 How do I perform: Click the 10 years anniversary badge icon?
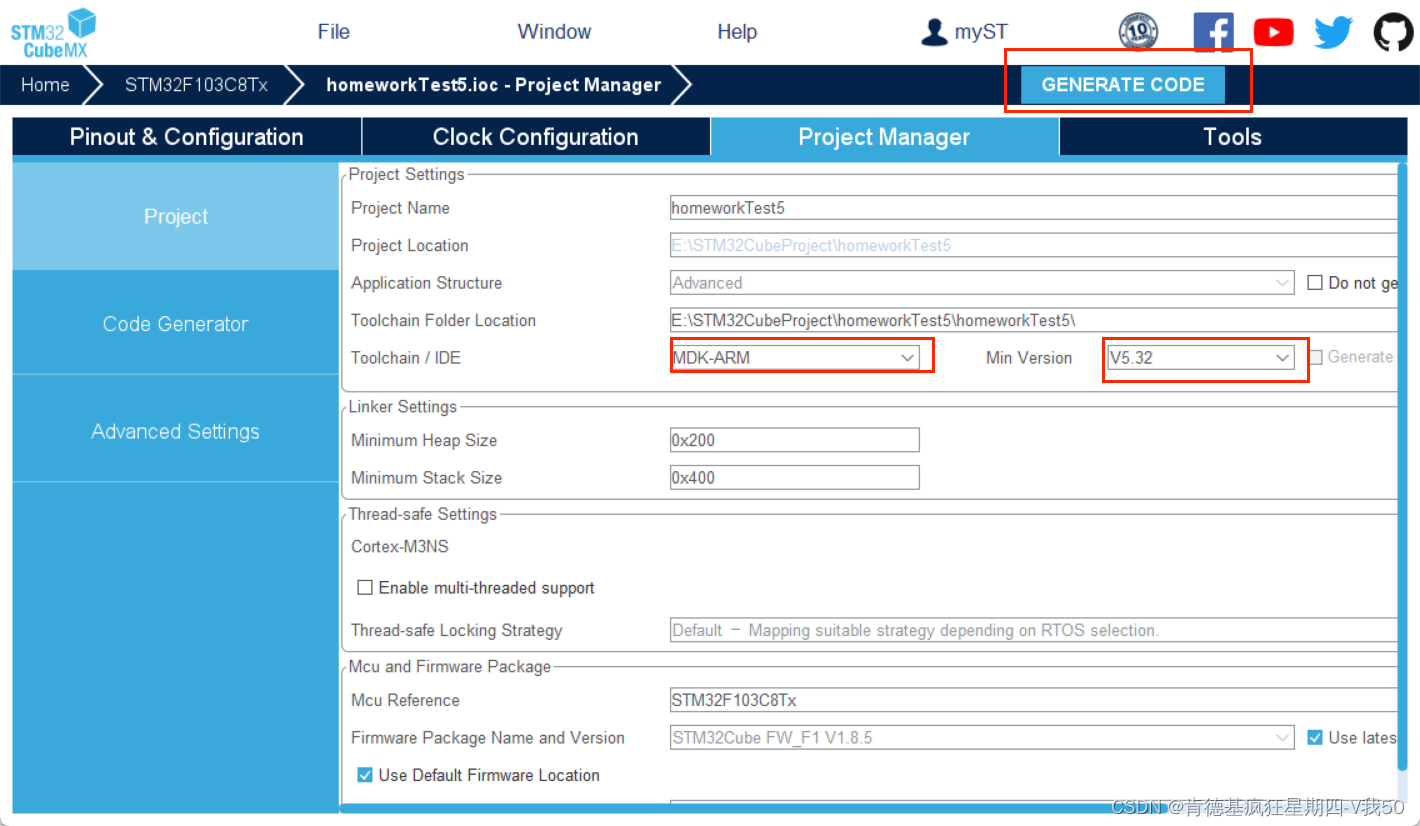[1137, 32]
